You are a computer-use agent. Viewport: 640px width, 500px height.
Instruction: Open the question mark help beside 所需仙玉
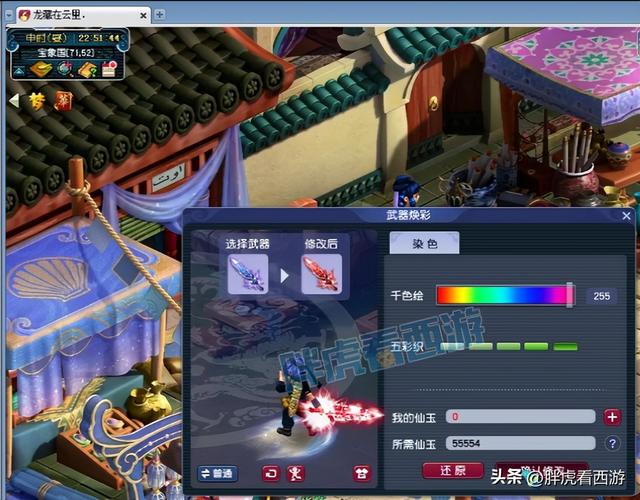click(x=612, y=444)
